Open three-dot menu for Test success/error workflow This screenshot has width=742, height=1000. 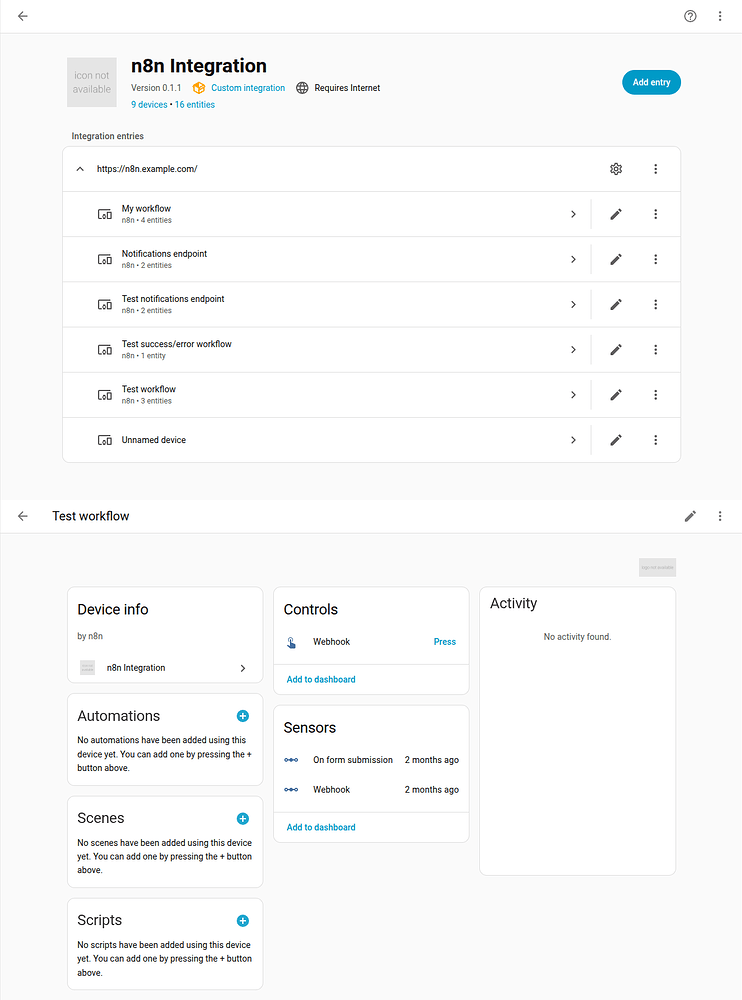coord(655,349)
